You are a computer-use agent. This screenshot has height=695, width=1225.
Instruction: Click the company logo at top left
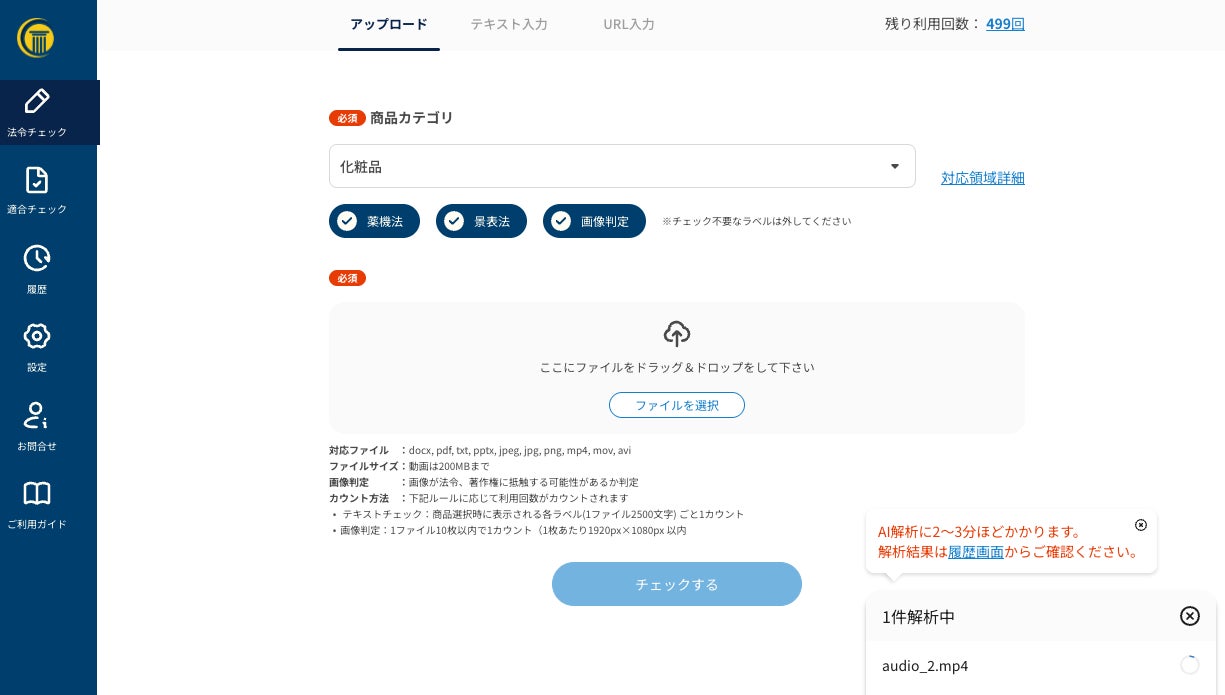(36, 38)
